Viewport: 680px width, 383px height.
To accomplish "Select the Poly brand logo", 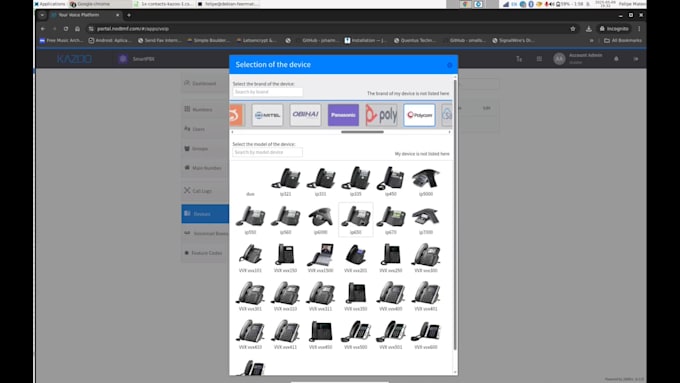I will click(381, 115).
